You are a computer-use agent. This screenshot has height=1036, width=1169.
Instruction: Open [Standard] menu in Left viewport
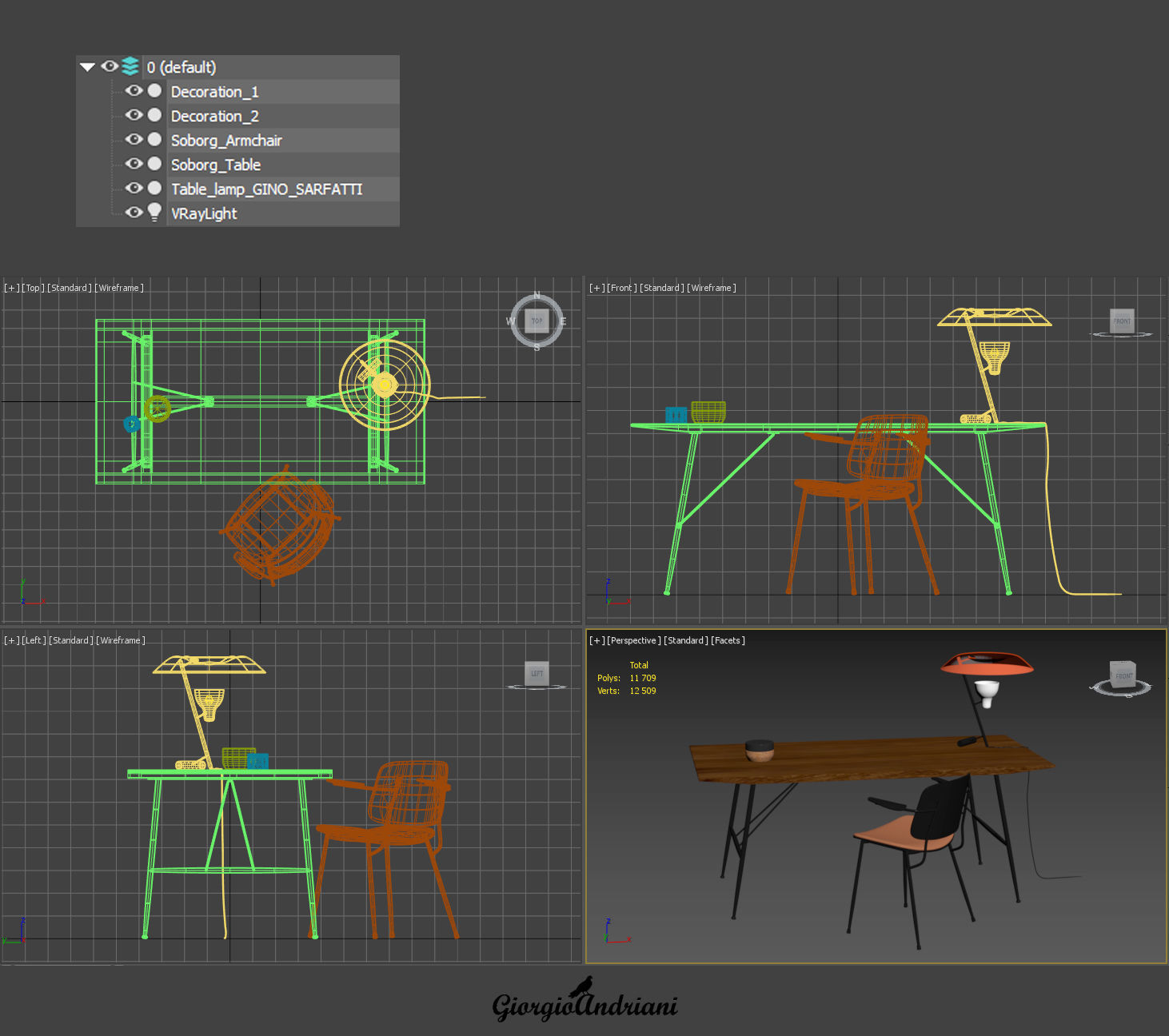[72, 640]
